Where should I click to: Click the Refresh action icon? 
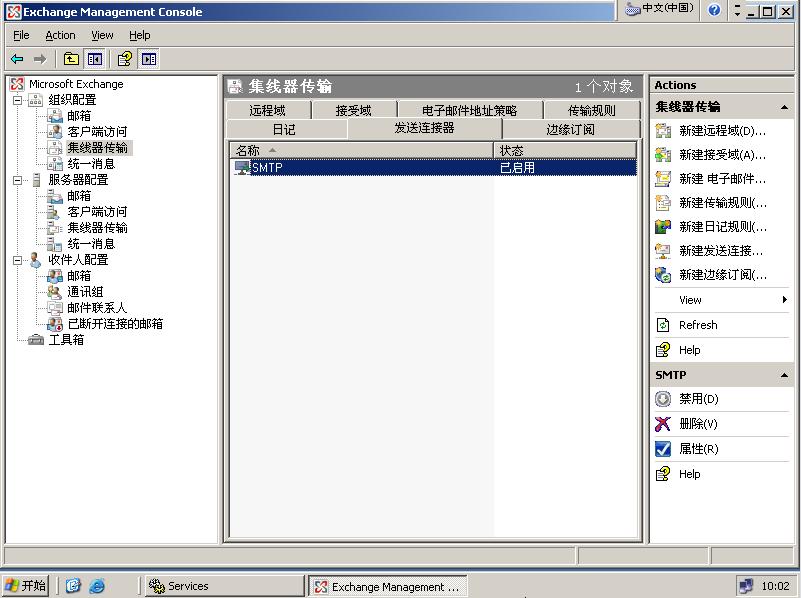click(663, 325)
